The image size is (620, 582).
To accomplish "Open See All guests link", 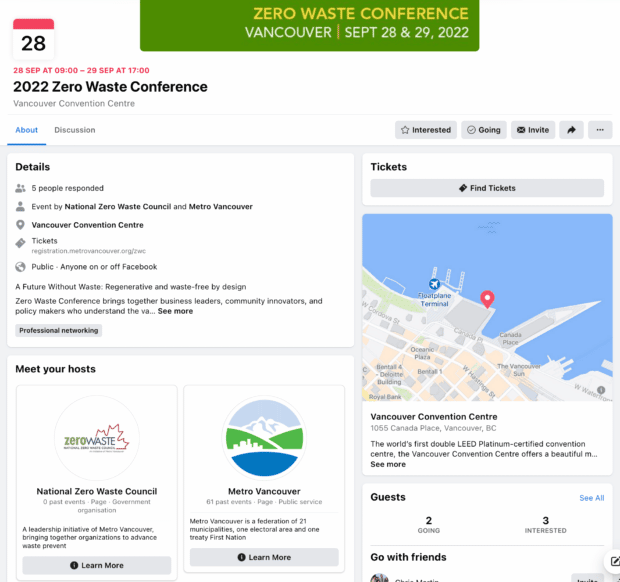I will (592, 498).
